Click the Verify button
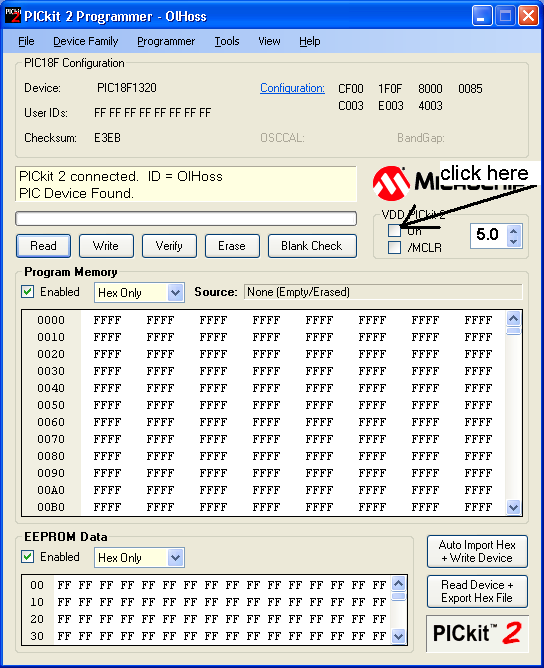544x668 pixels. 169,246
